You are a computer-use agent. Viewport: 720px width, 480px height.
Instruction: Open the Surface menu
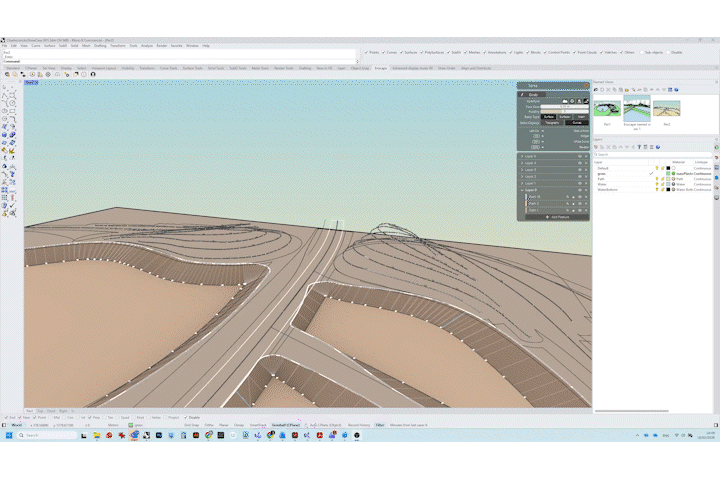click(x=49, y=45)
